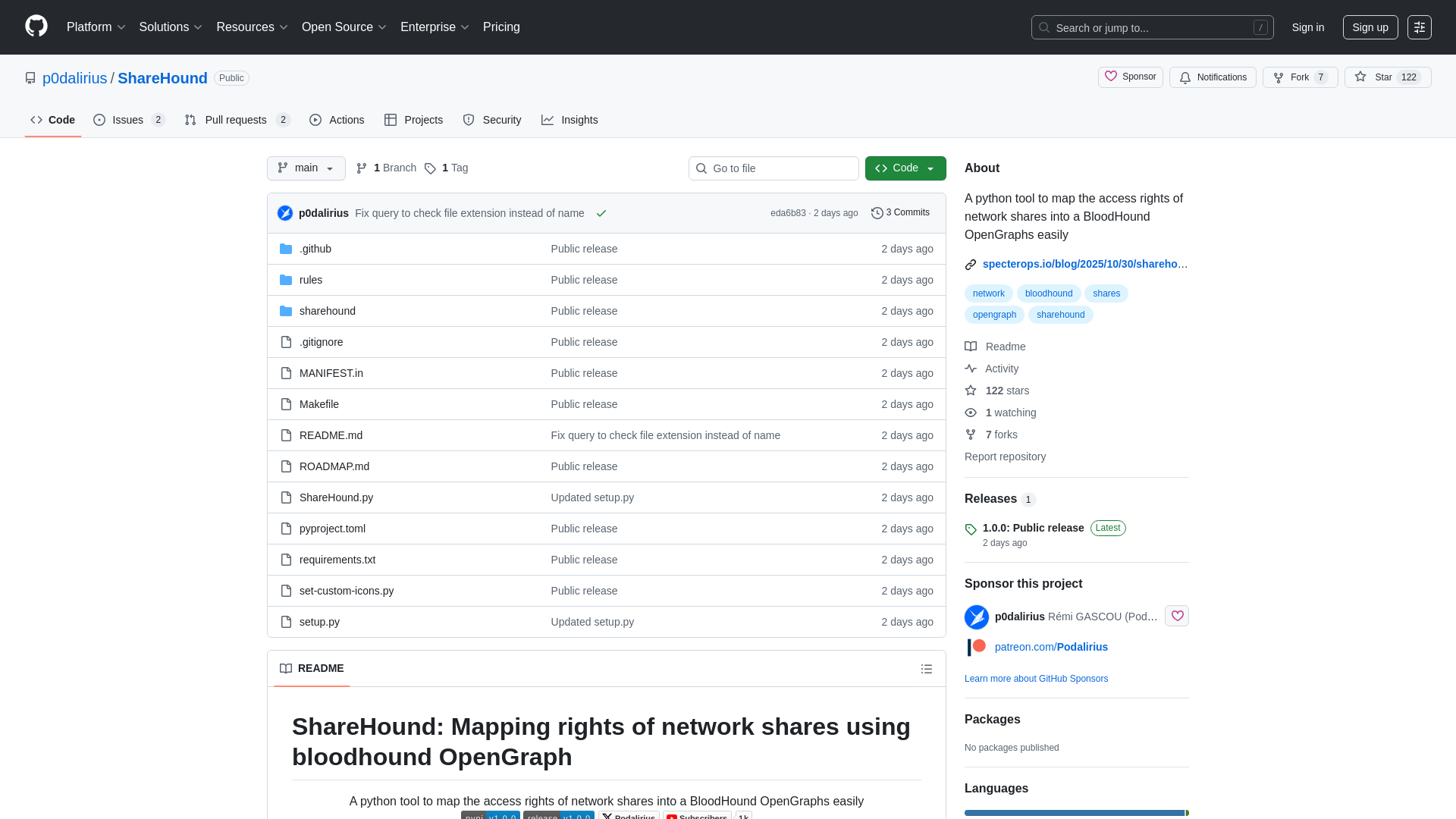
Task: Click the eye icon showing 1 watching
Action: pyautogui.click(x=971, y=413)
